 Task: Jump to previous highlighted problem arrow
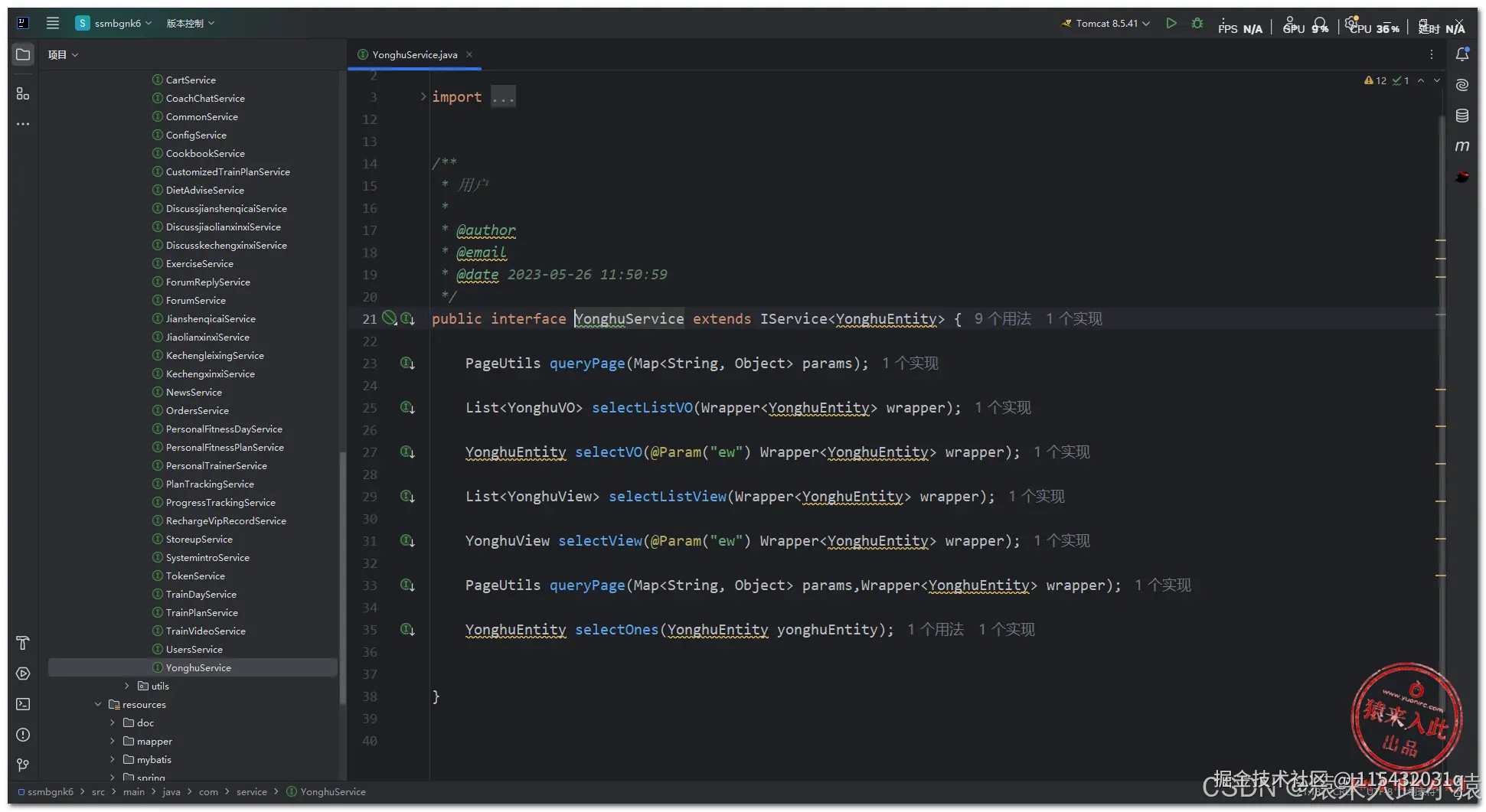tap(1421, 80)
